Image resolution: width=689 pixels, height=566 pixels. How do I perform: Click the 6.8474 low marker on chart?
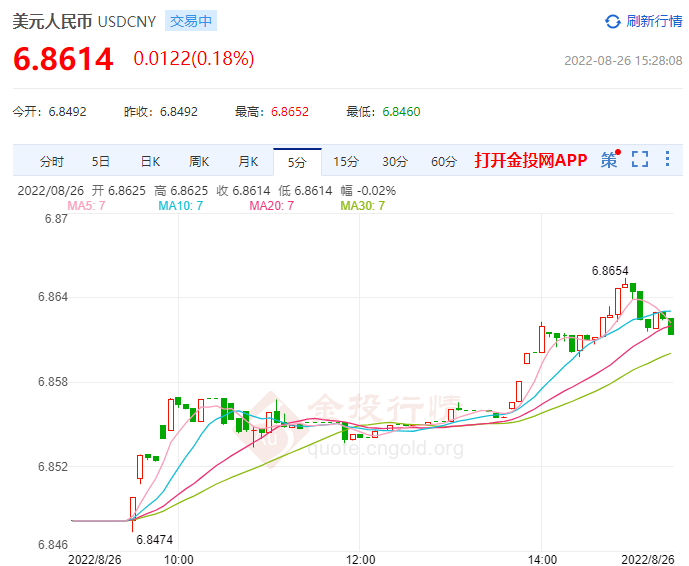pyautogui.click(x=155, y=540)
